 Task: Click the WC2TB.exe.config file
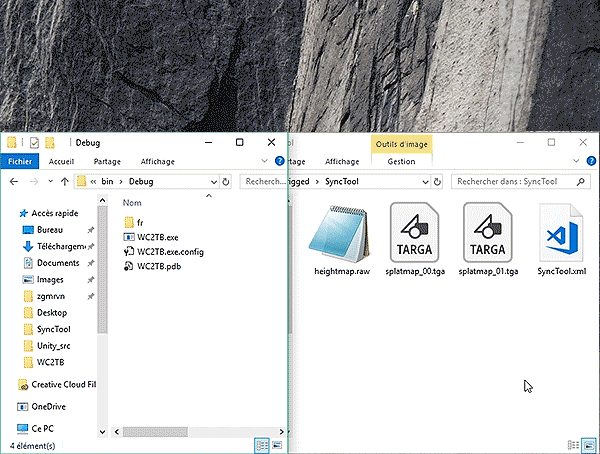tap(170, 252)
